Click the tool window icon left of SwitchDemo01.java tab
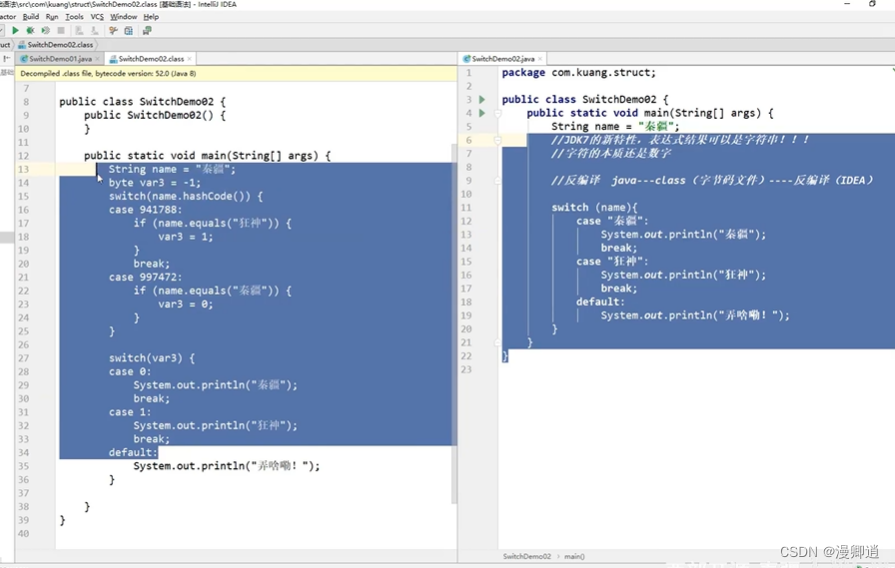Screen dimensions: 895x568 (6, 59)
